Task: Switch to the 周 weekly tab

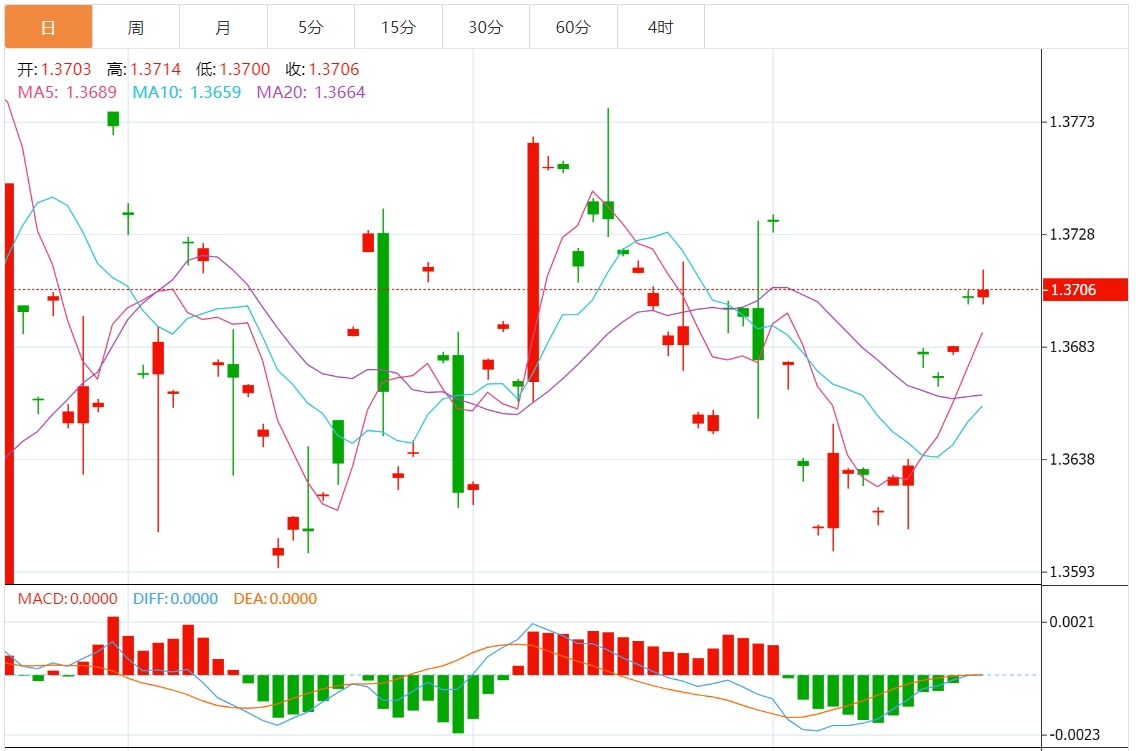Action: click(135, 27)
